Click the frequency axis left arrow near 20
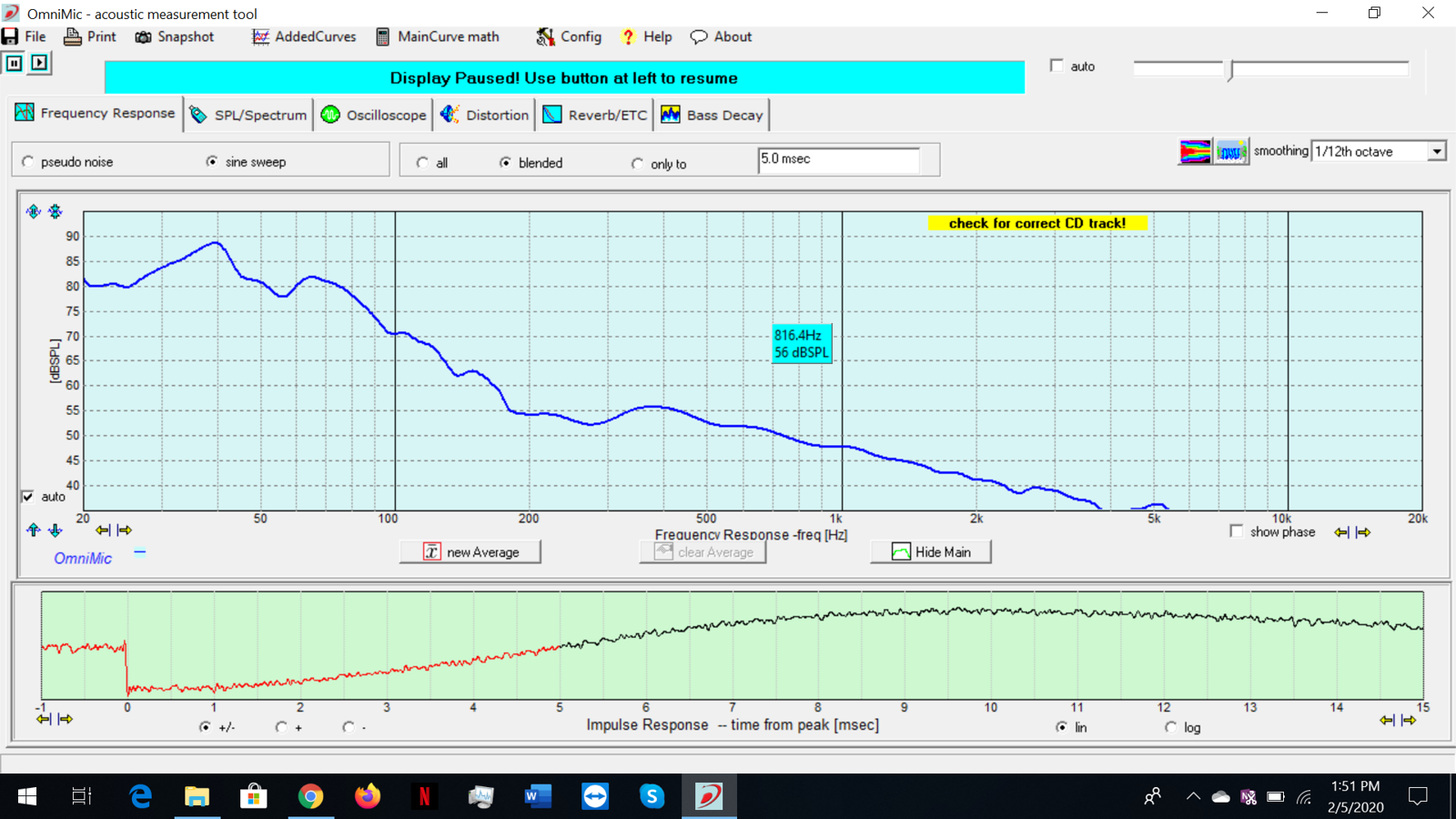The image size is (1456, 819). (103, 530)
